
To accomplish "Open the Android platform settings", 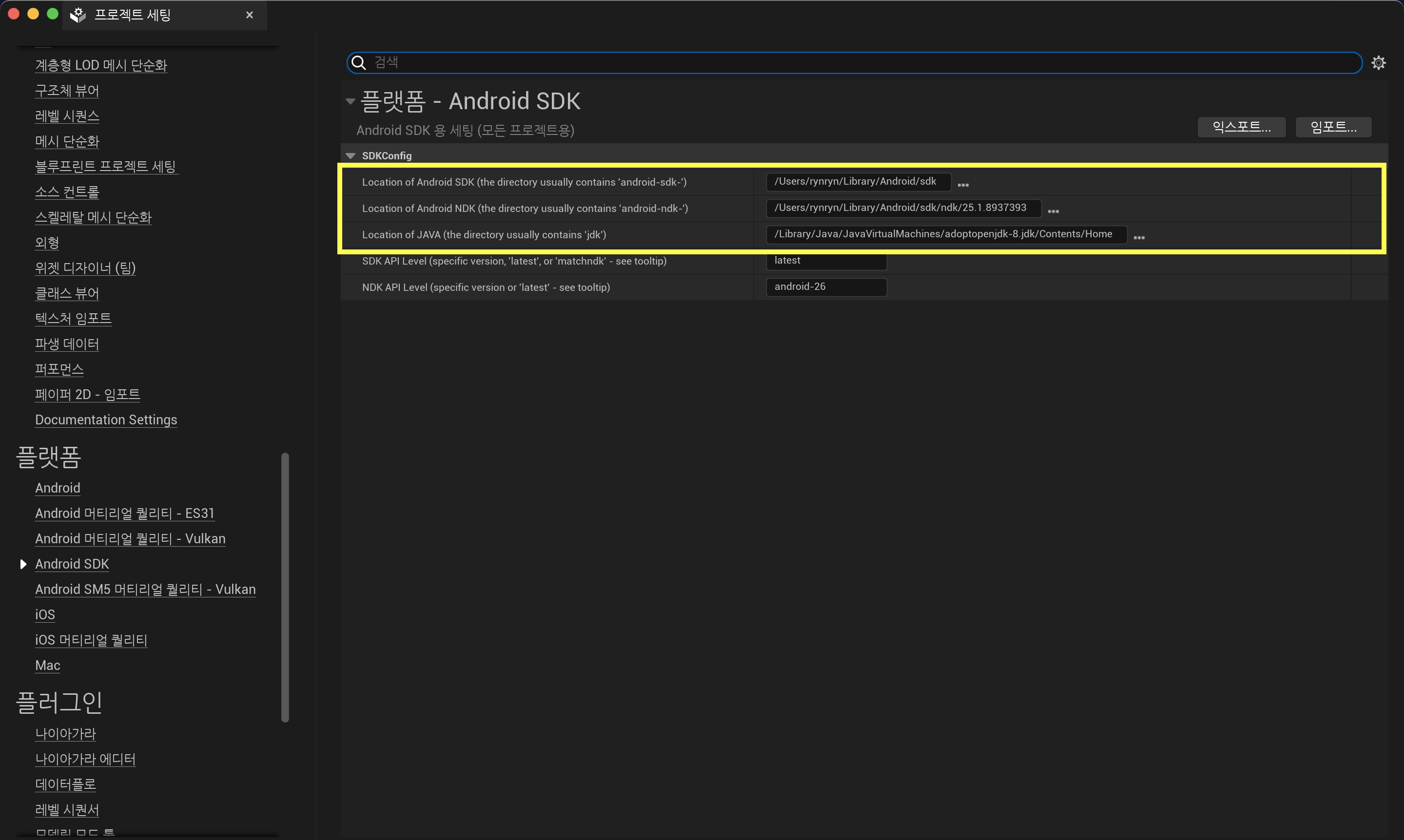I will pos(58,488).
